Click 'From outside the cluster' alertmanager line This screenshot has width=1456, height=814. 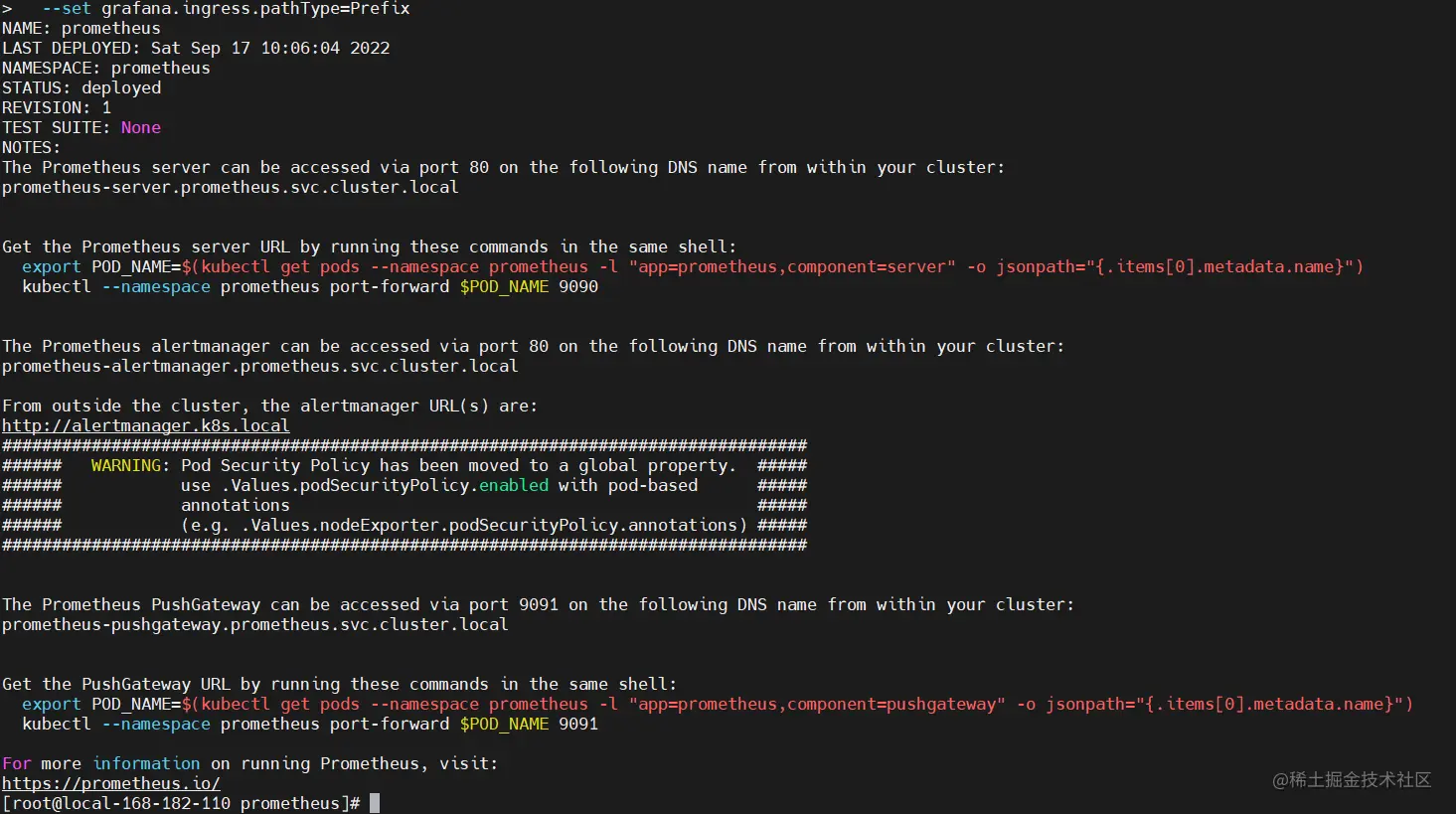pyautogui.click(x=270, y=406)
